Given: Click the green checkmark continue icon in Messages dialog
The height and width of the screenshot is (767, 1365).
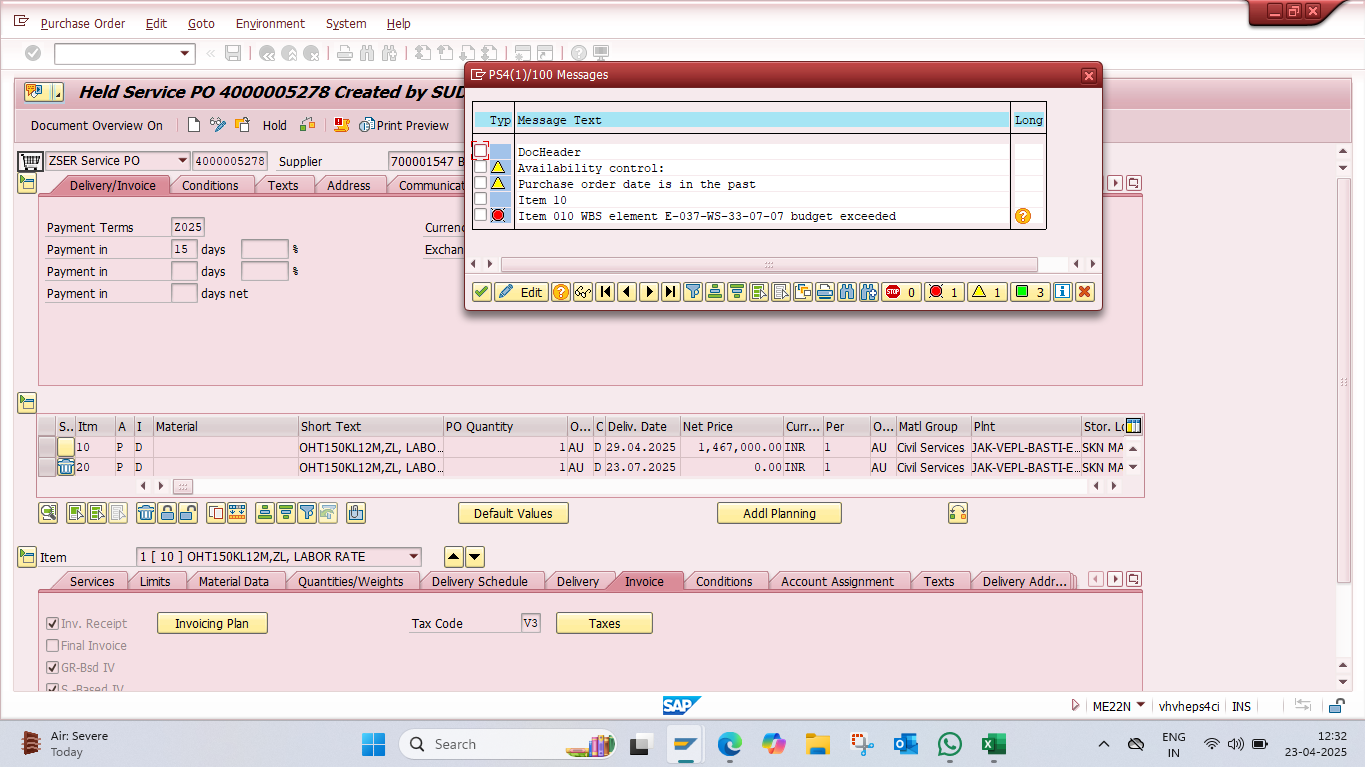Looking at the screenshot, I should coord(482,292).
